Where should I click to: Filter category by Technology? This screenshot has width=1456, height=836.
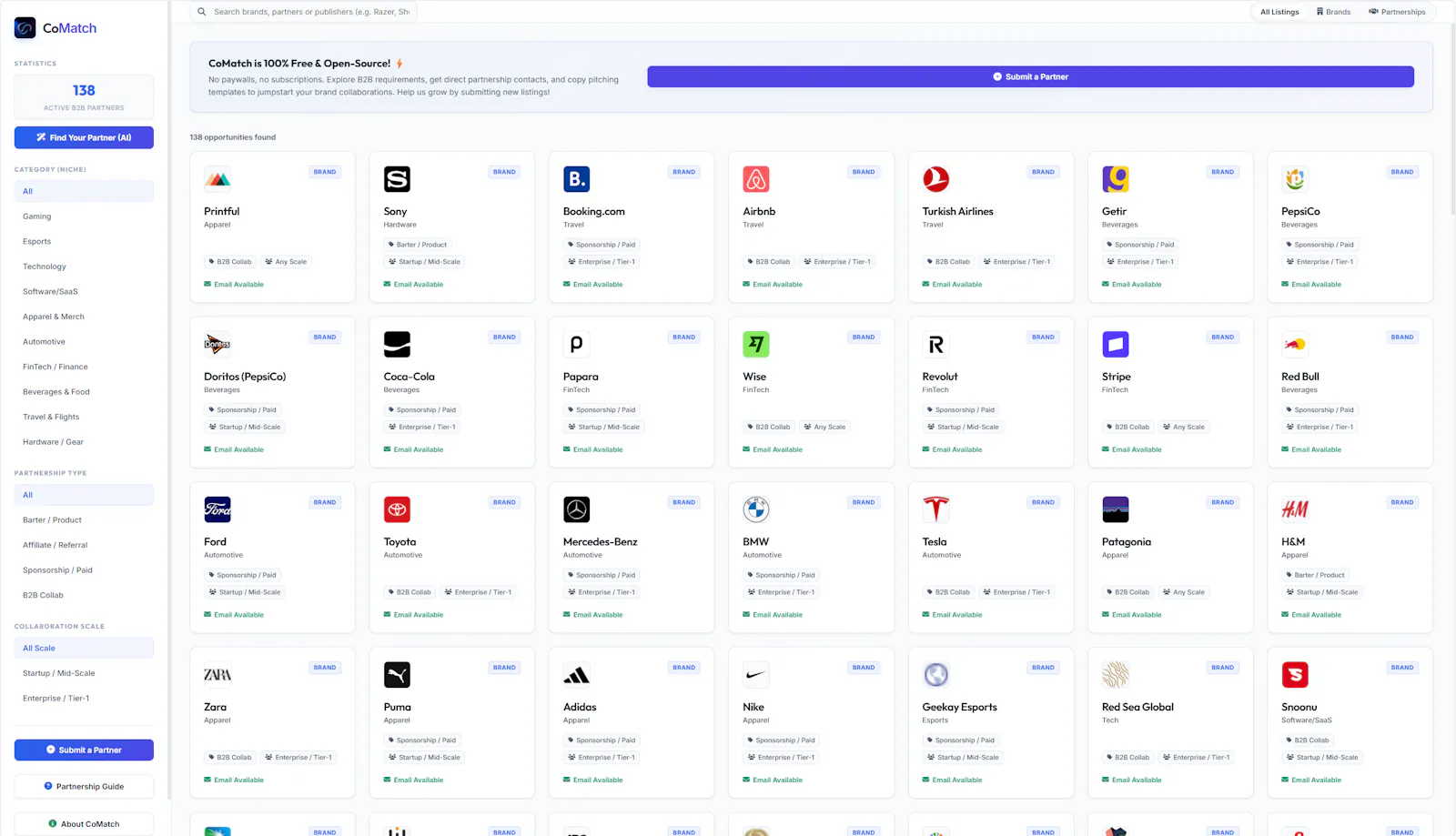(84, 267)
